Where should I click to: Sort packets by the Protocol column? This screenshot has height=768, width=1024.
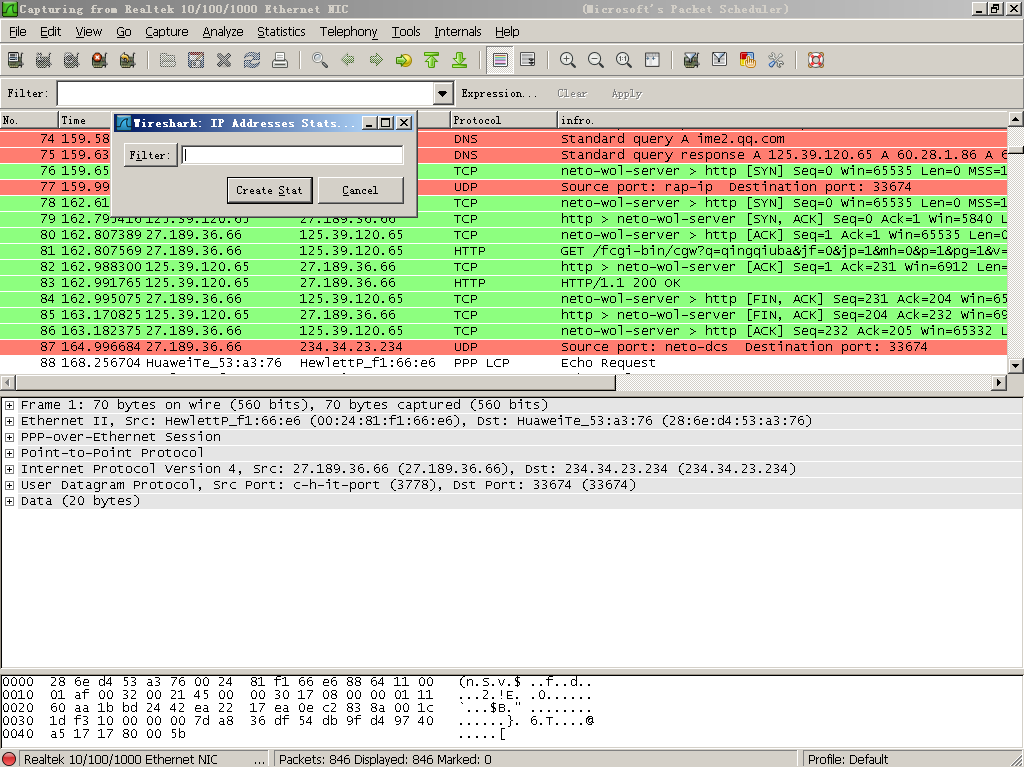point(503,120)
